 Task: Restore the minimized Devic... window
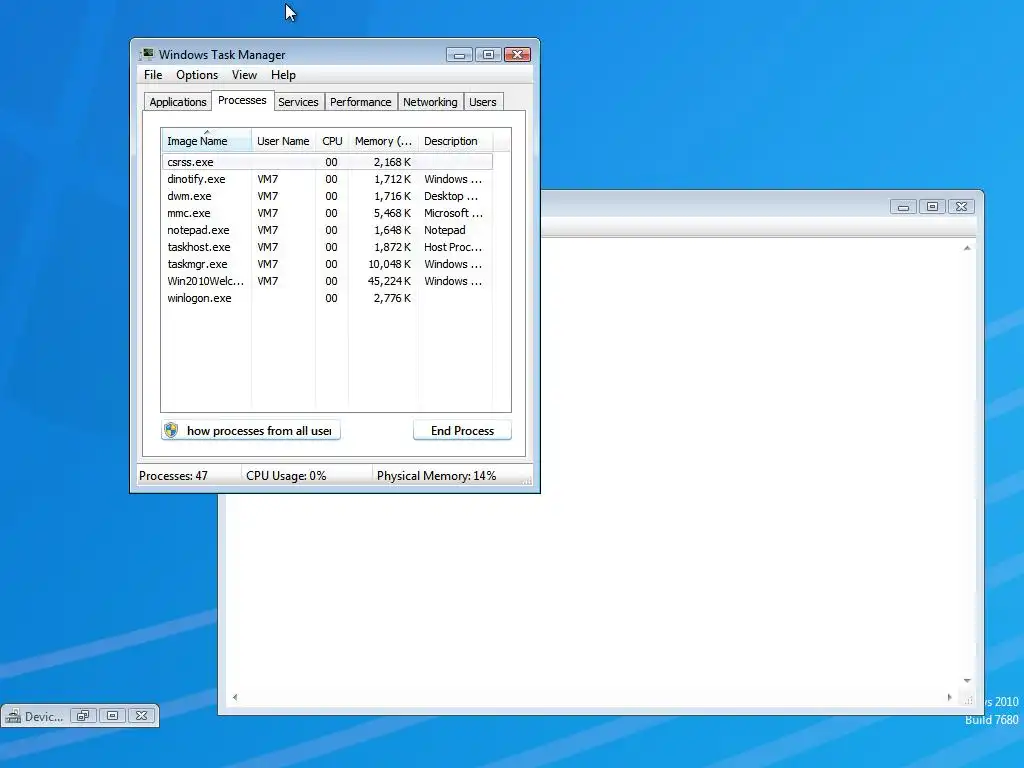coord(83,716)
